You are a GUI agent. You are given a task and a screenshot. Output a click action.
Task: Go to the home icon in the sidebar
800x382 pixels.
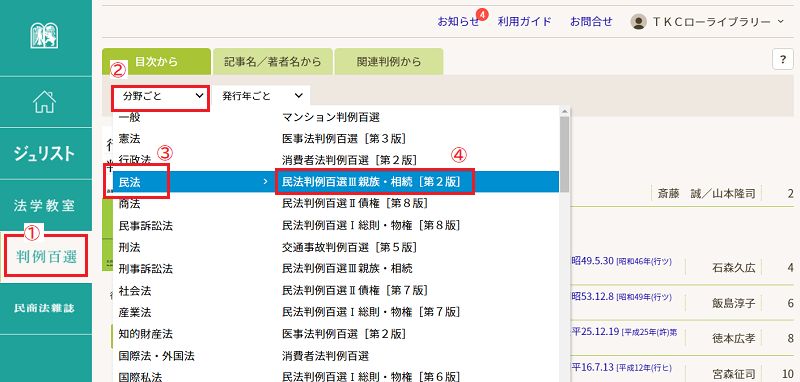click(44, 101)
